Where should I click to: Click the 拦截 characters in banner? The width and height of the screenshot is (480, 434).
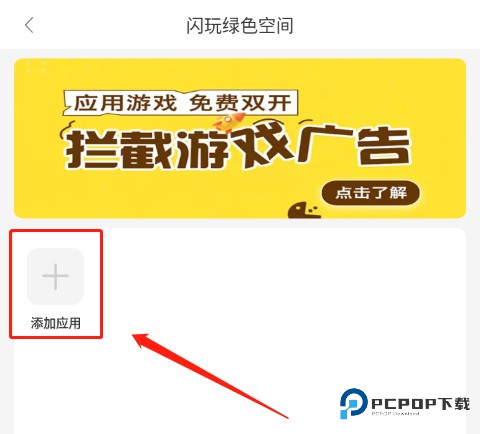(x=121, y=149)
